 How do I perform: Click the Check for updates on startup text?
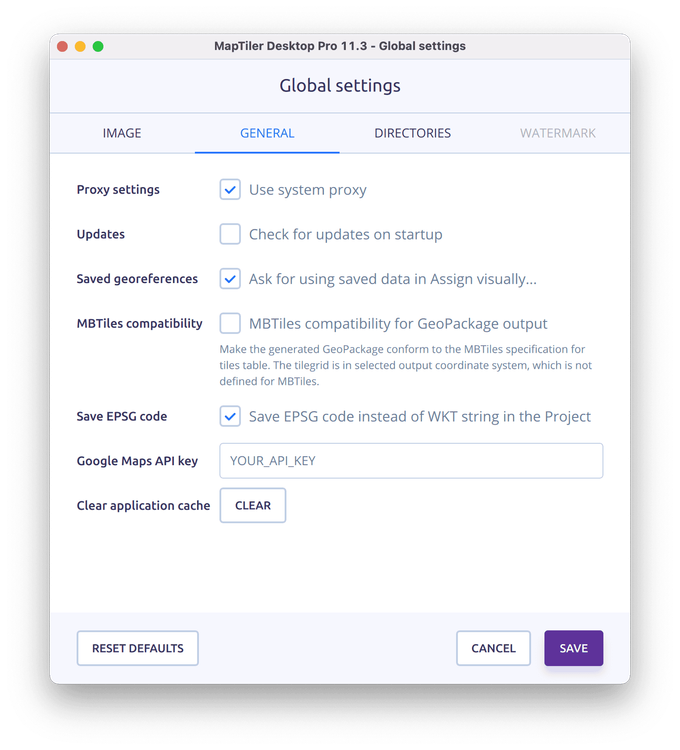click(345, 234)
